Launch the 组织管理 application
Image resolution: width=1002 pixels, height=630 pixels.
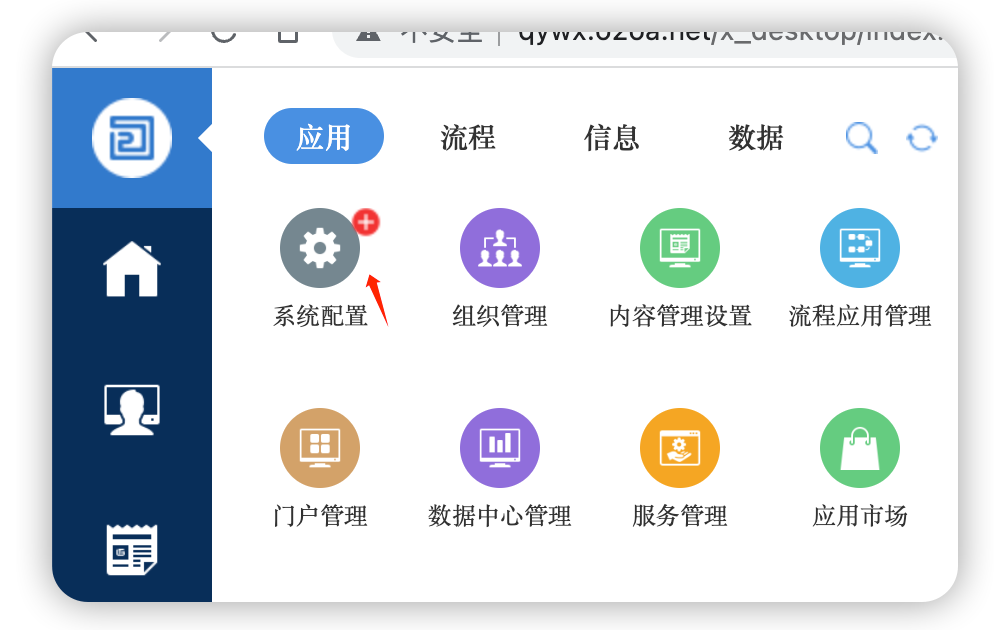click(x=500, y=248)
